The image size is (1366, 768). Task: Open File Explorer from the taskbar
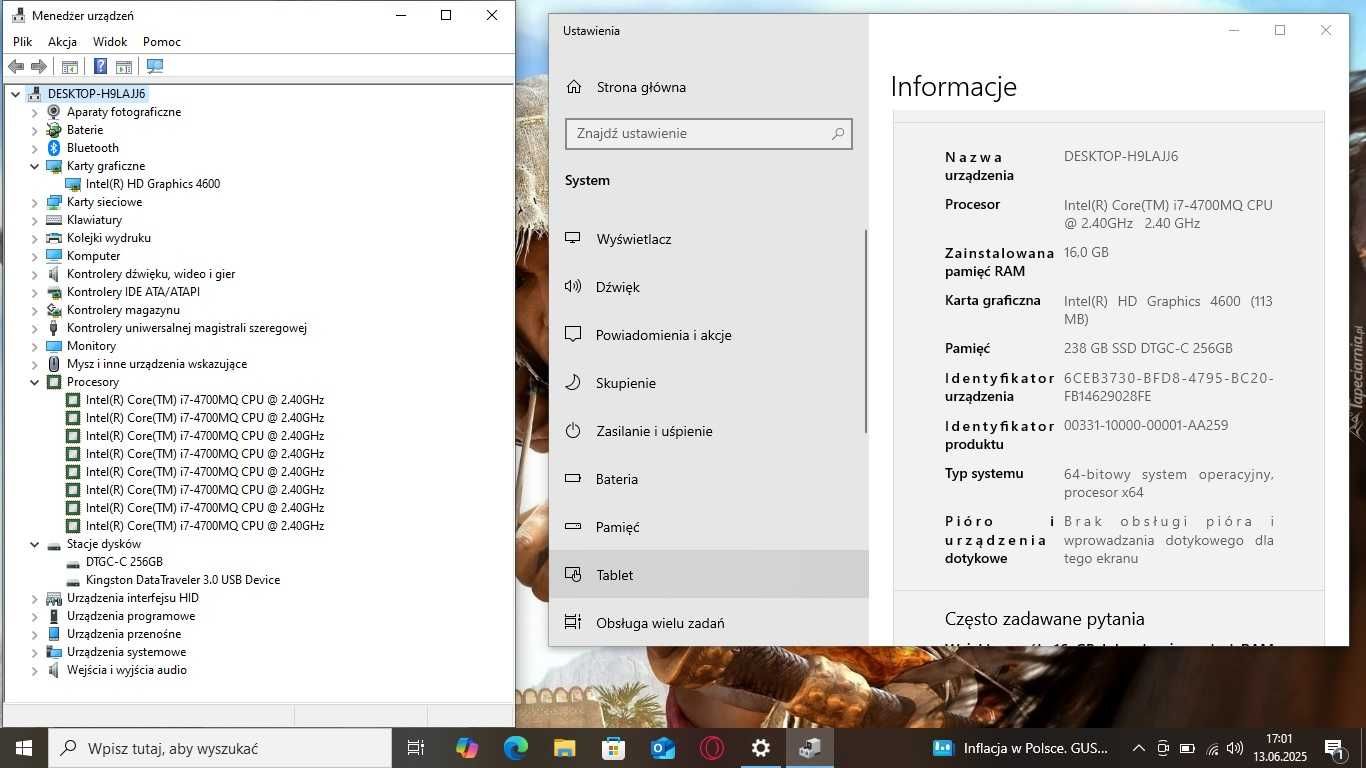point(565,748)
